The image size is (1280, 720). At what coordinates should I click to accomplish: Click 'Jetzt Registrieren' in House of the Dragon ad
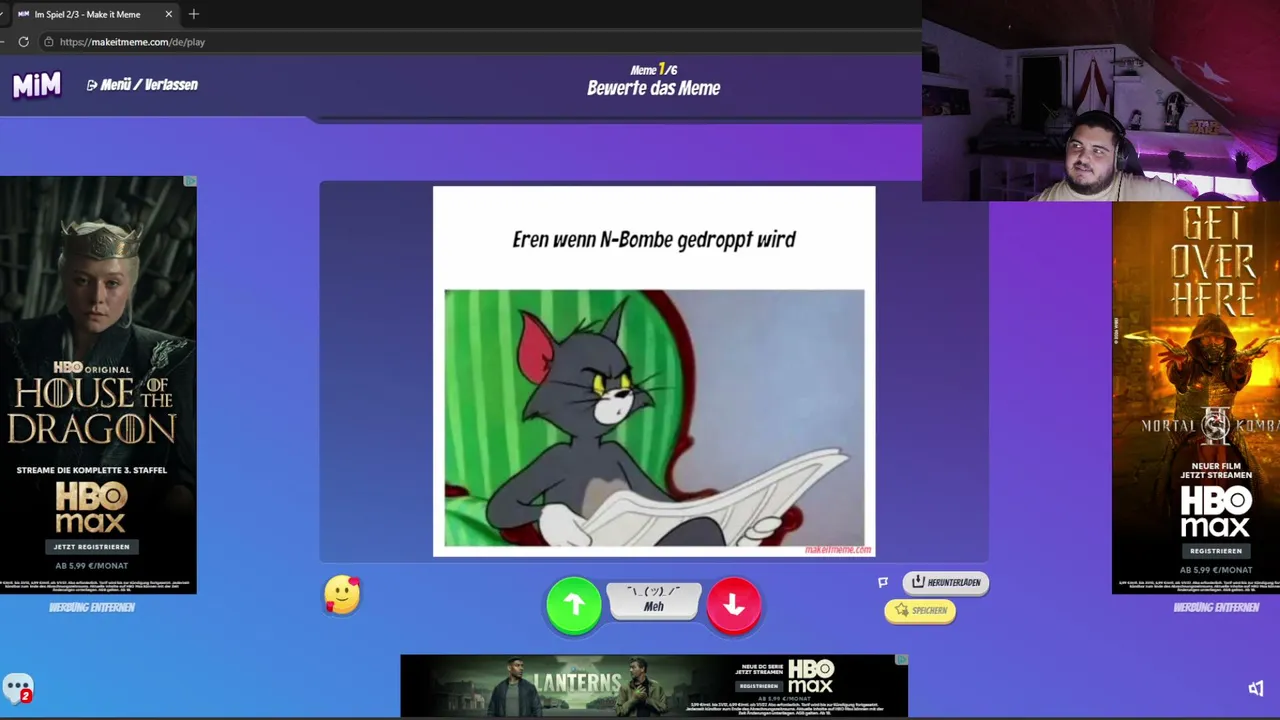[92, 547]
